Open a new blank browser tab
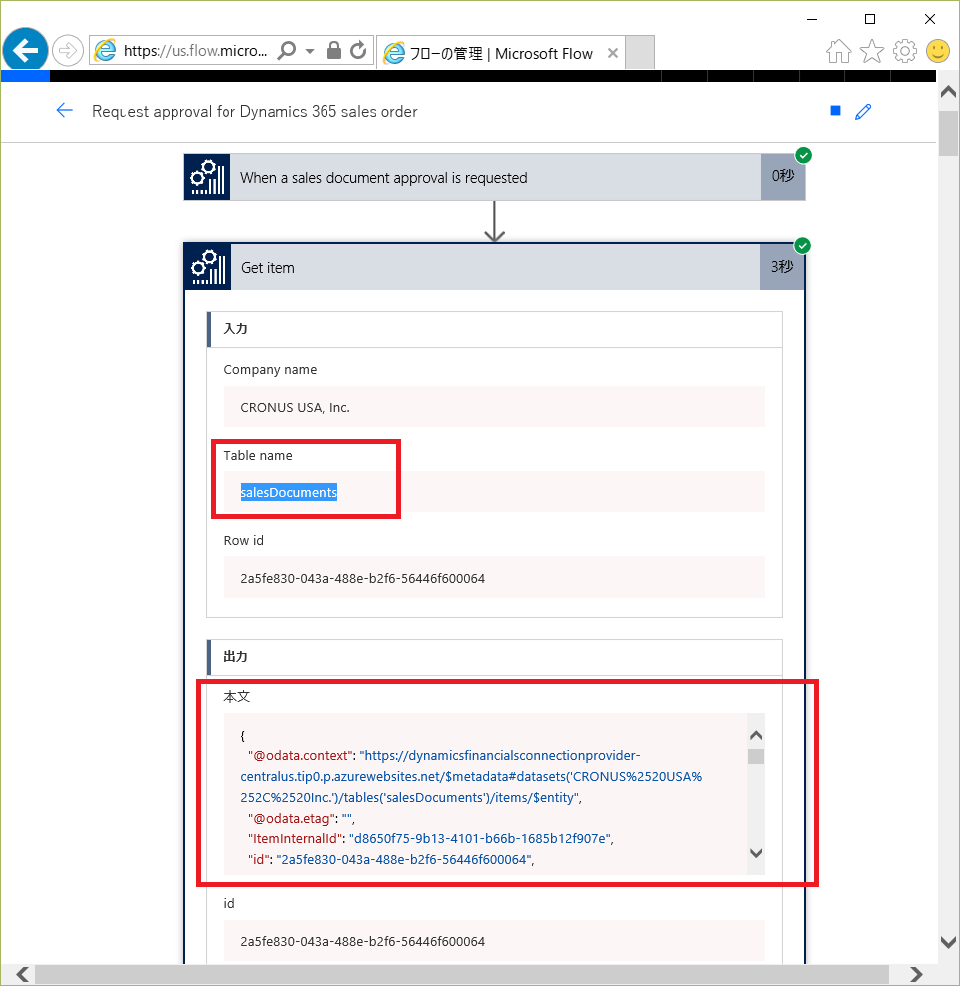The image size is (960, 986). click(641, 53)
